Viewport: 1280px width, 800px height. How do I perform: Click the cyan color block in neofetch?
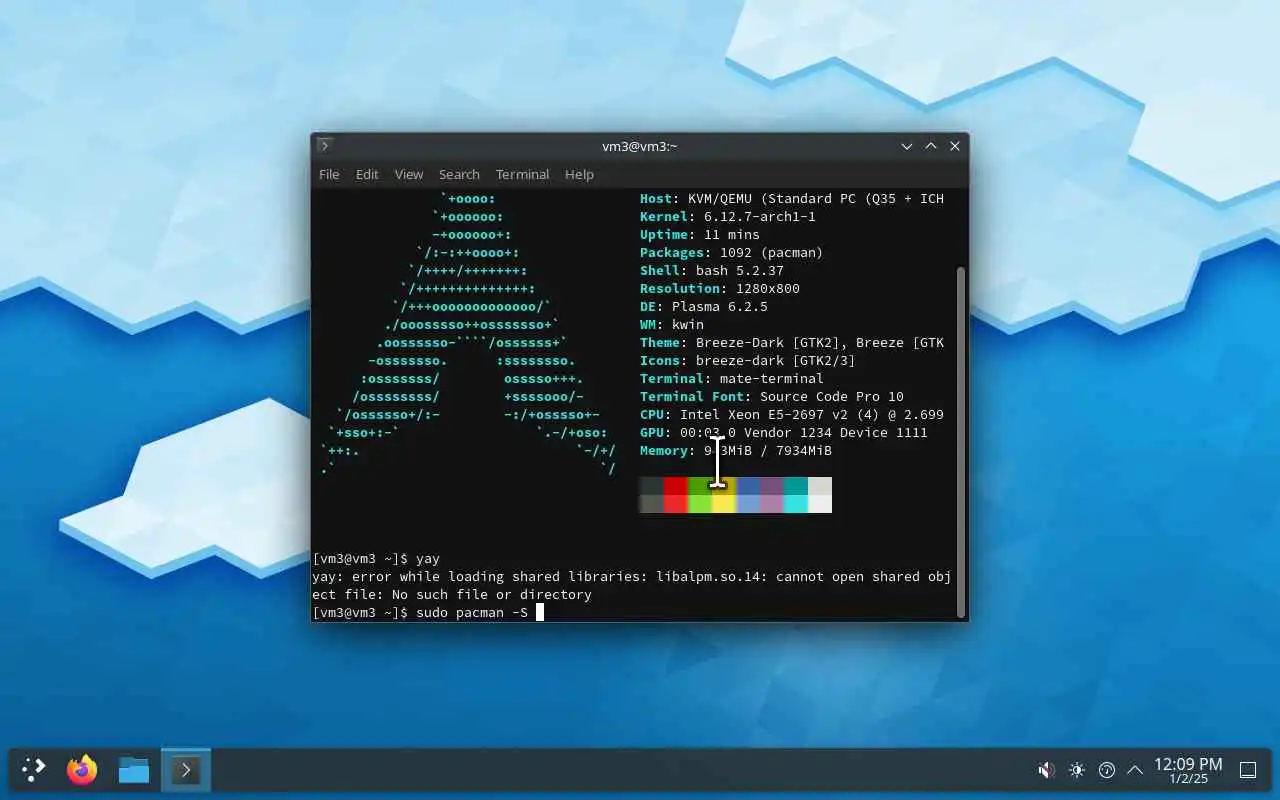click(796, 495)
